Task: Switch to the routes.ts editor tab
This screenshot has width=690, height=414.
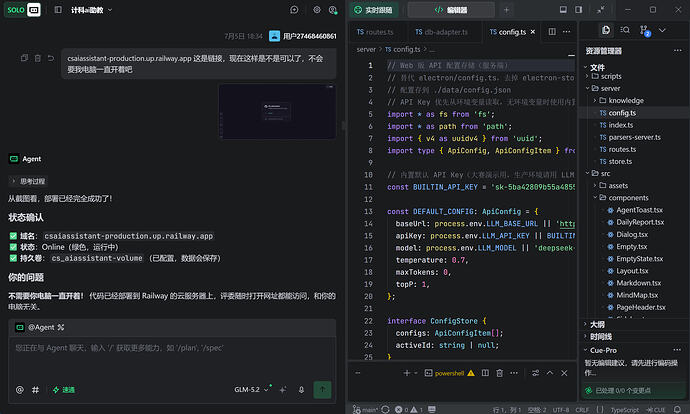Action: point(375,32)
